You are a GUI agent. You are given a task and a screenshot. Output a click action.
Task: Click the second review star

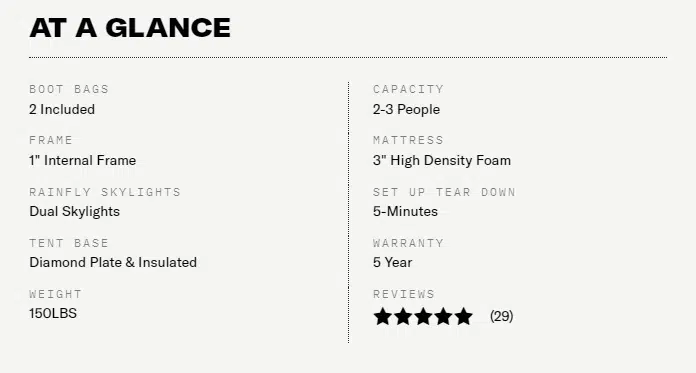pos(403,316)
